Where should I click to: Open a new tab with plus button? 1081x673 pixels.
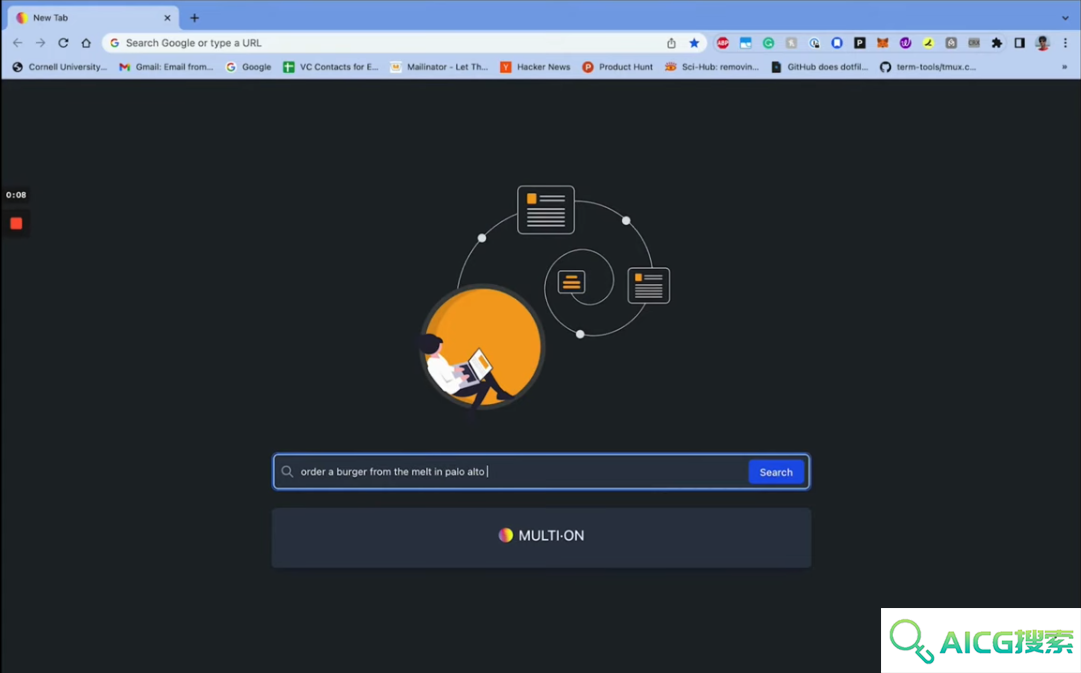click(194, 18)
